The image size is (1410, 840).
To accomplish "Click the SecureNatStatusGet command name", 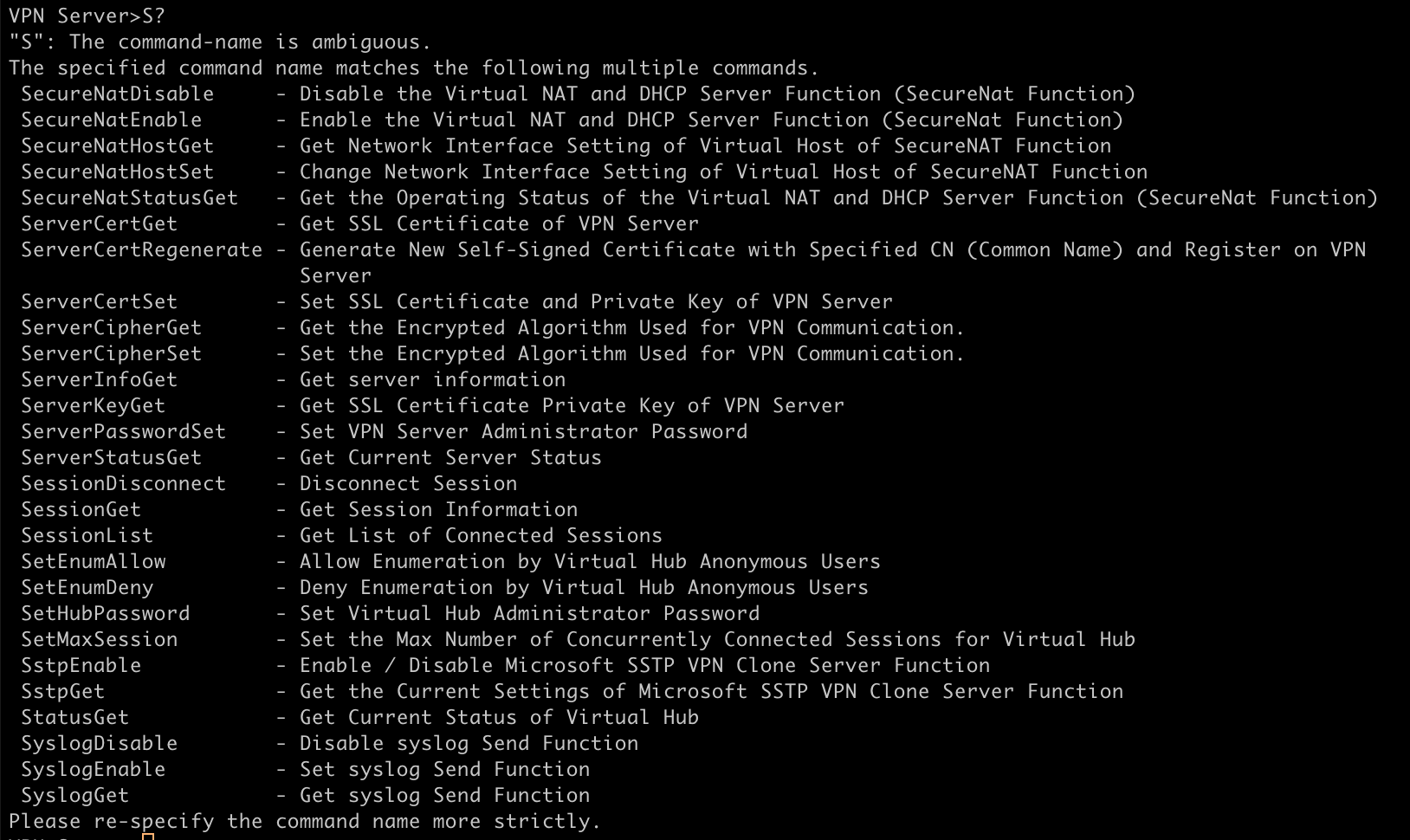I will click(130, 197).
